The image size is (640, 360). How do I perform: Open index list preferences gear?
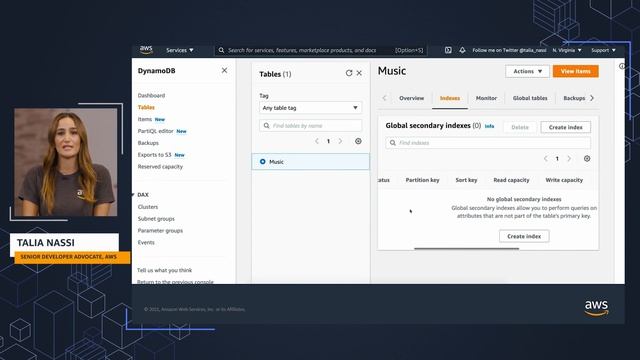(x=587, y=158)
